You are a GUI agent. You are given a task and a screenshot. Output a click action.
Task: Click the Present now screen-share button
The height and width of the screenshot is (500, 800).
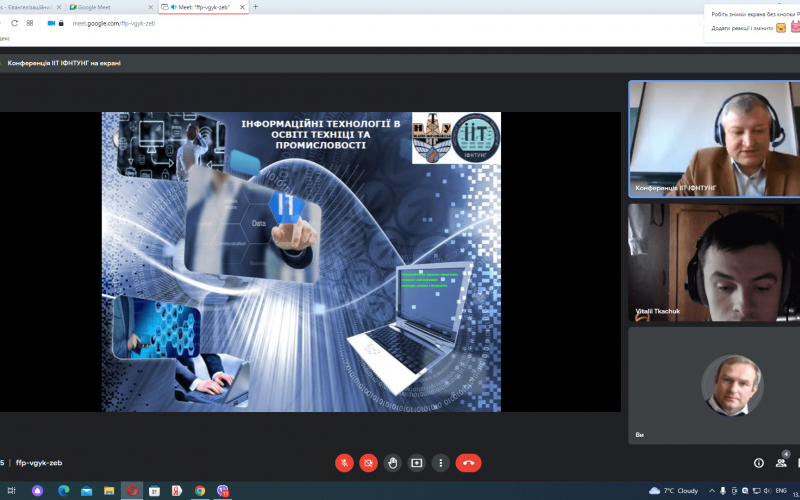click(x=417, y=463)
